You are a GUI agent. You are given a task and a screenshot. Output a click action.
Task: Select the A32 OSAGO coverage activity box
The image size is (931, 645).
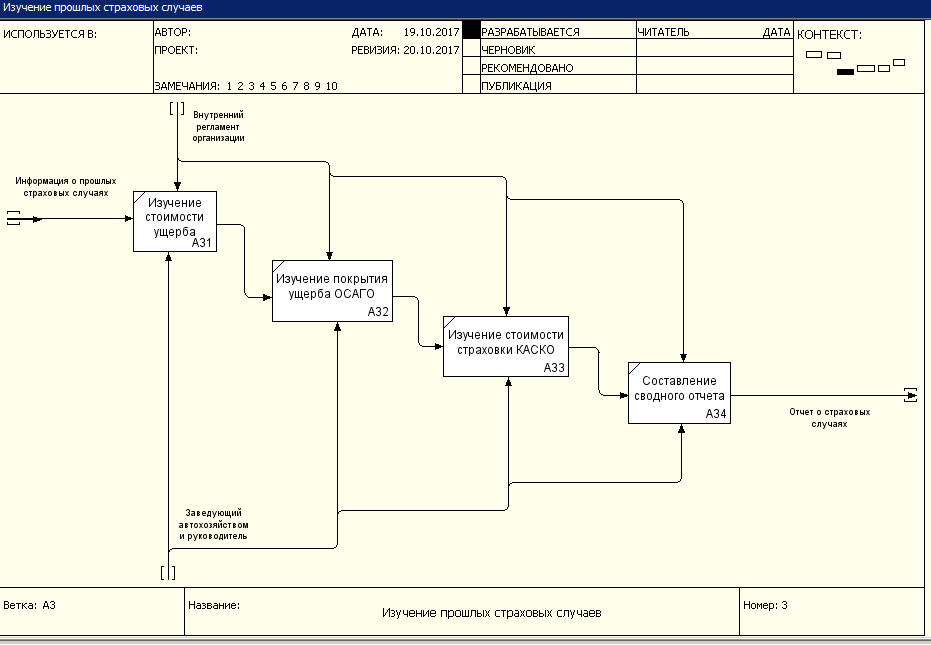click(x=332, y=291)
